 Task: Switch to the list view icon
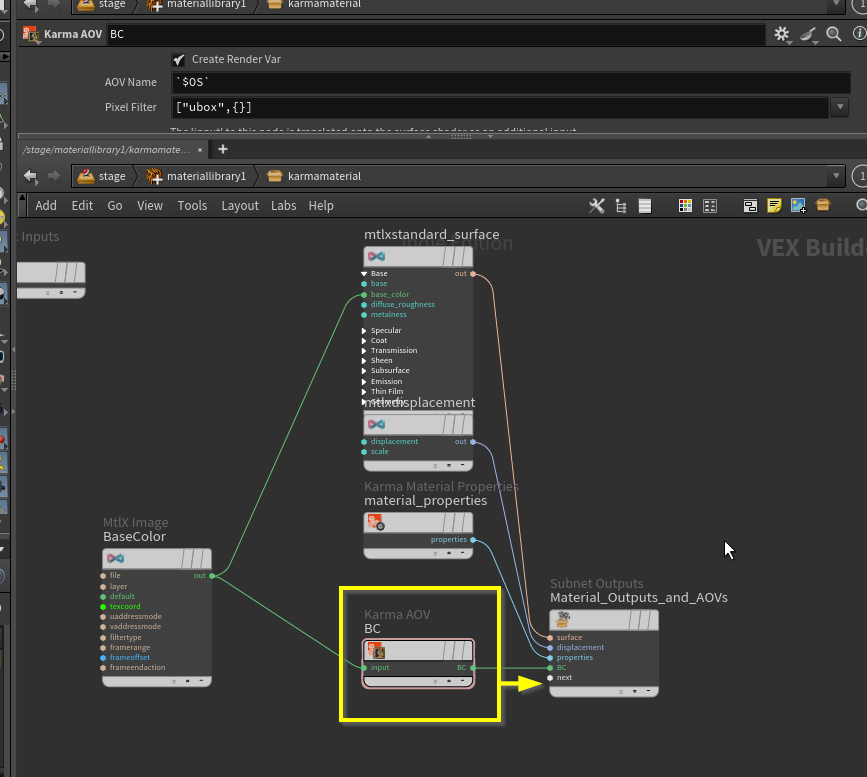(x=645, y=206)
